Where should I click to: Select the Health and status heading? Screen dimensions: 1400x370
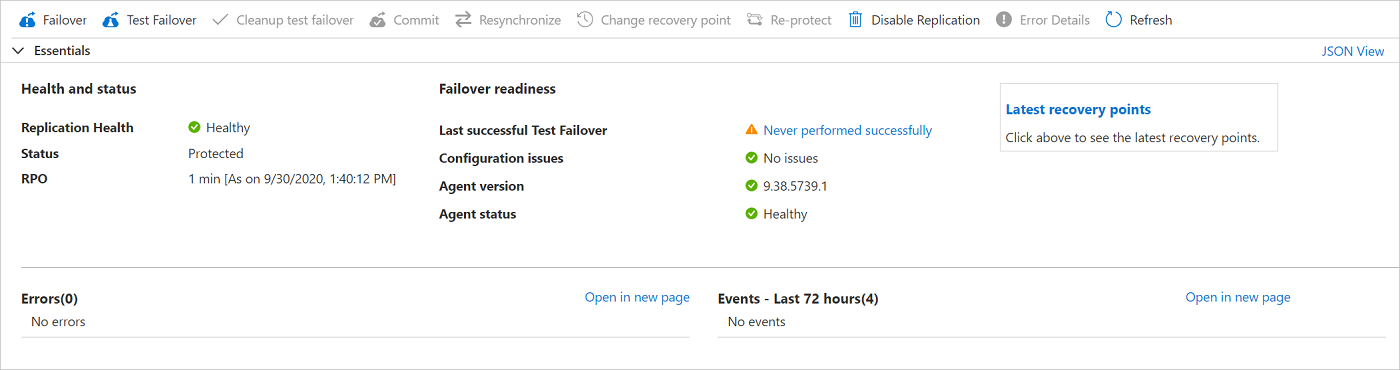79,89
